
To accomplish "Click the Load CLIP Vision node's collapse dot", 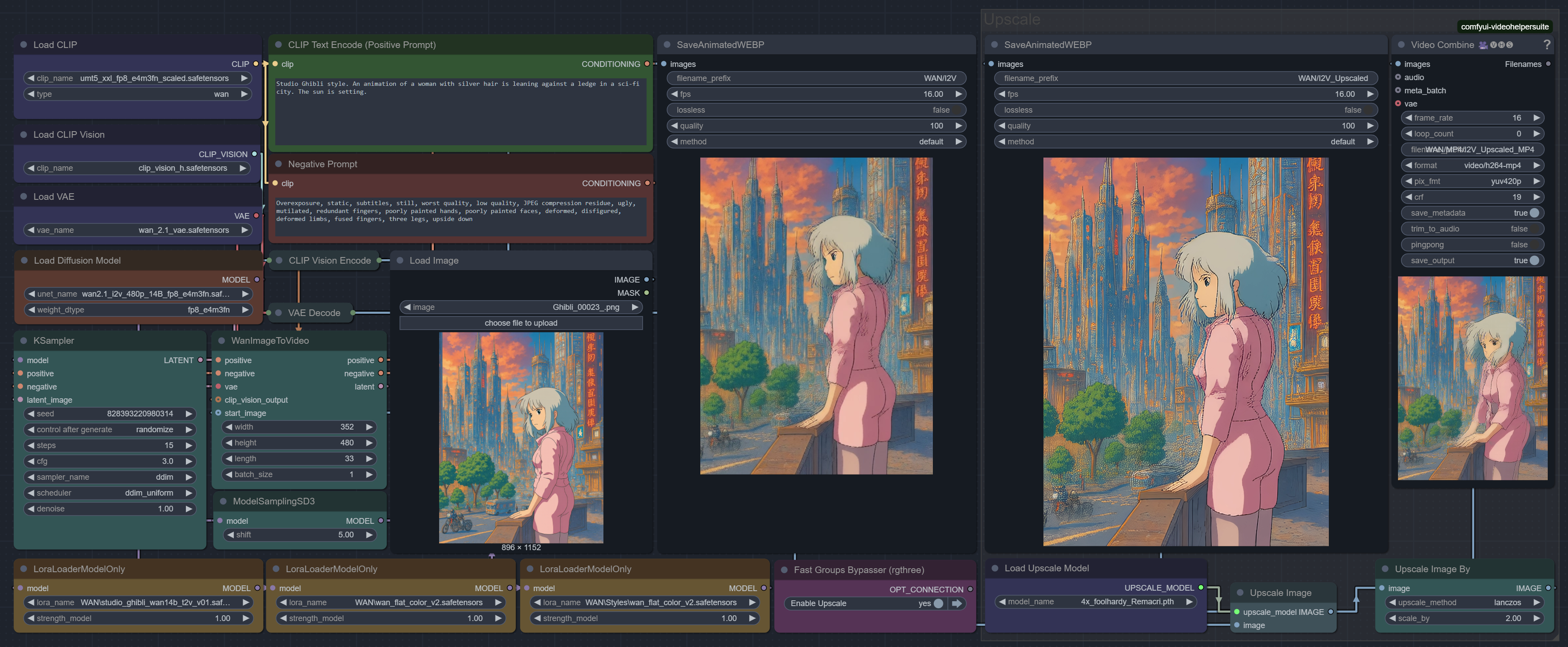I will coord(24,135).
